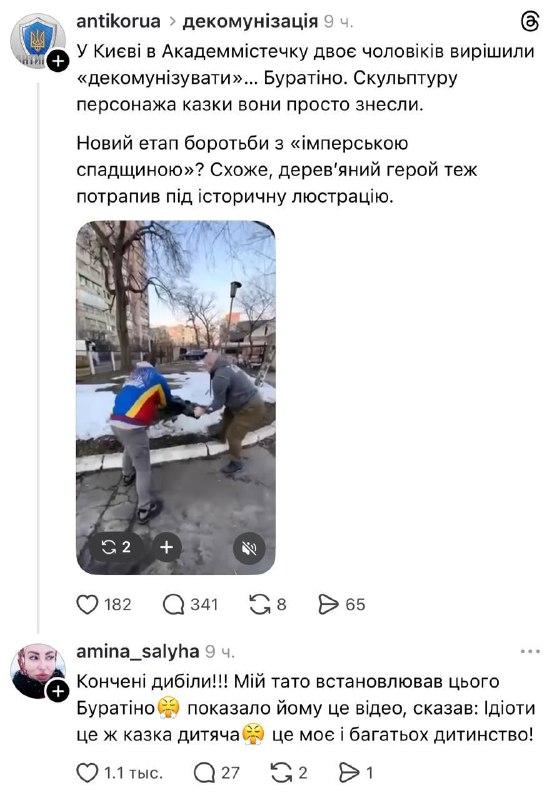Viewport: 557px width, 800px height.
Task: Play the Buratino sculpture video
Action: (176, 397)
